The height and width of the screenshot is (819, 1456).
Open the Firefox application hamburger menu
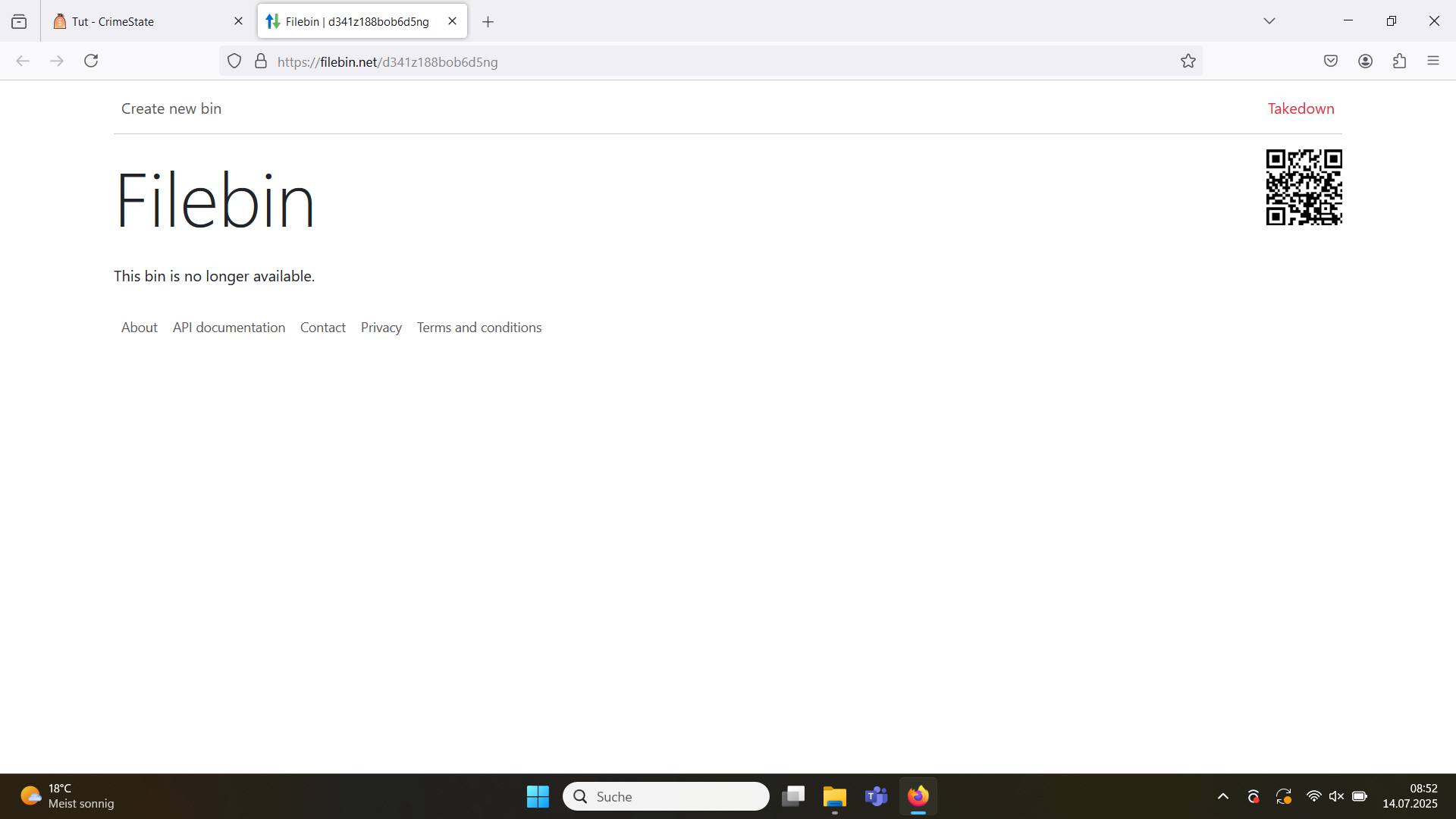click(x=1433, y=61)
